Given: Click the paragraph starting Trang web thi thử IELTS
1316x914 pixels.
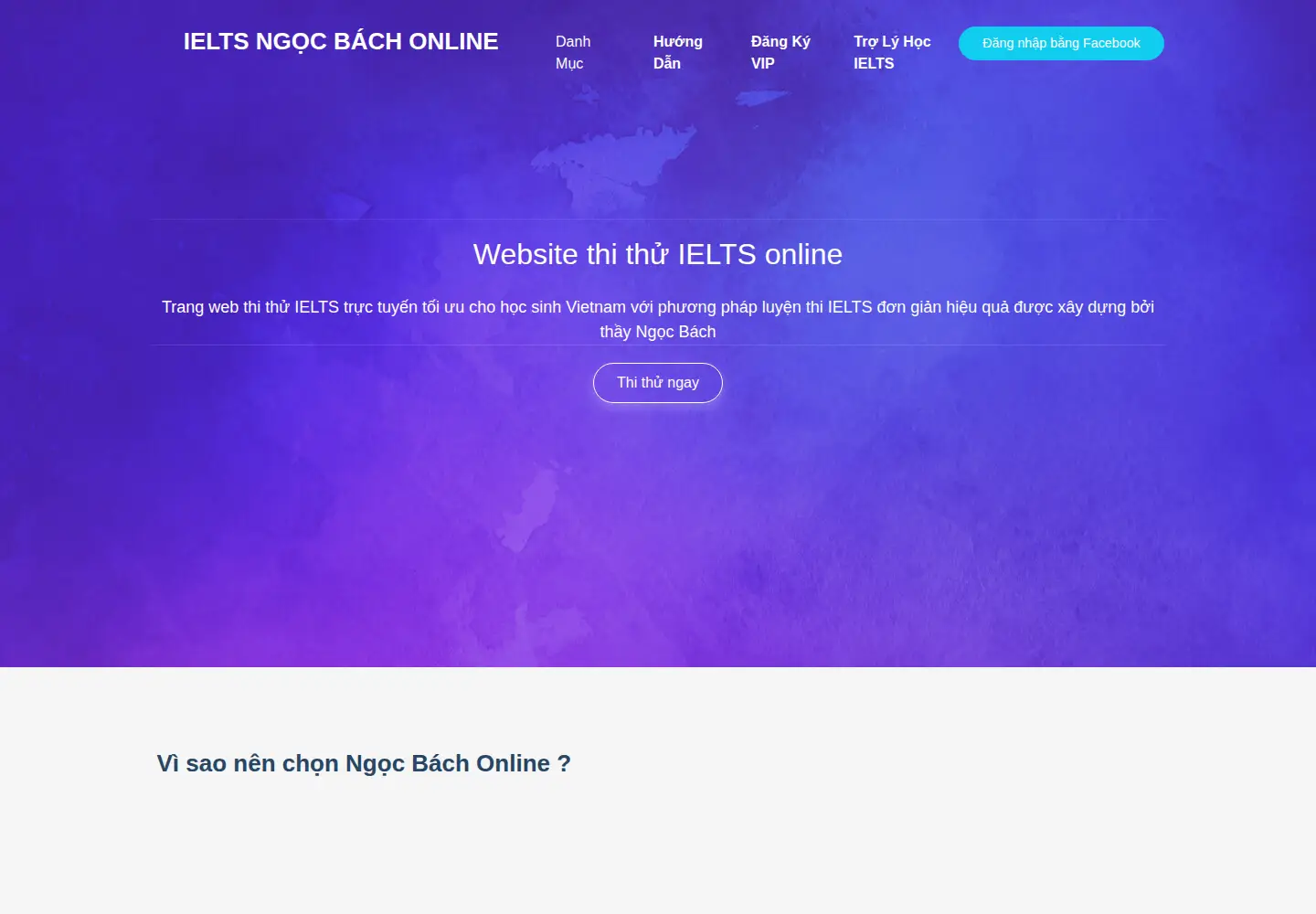Looking at the screenshot, I should (658, 319).
